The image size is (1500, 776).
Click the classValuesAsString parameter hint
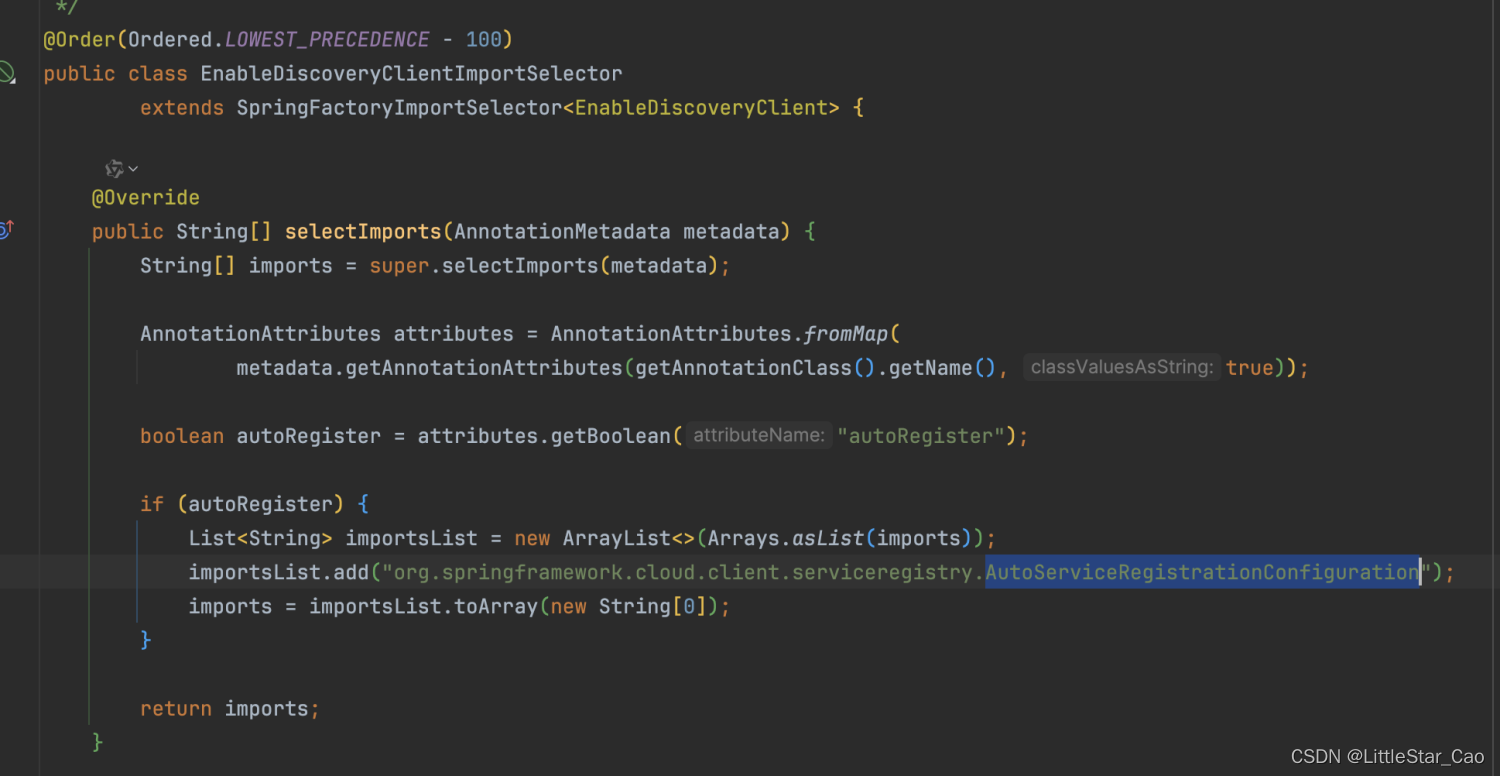(x=1122, y=368)
